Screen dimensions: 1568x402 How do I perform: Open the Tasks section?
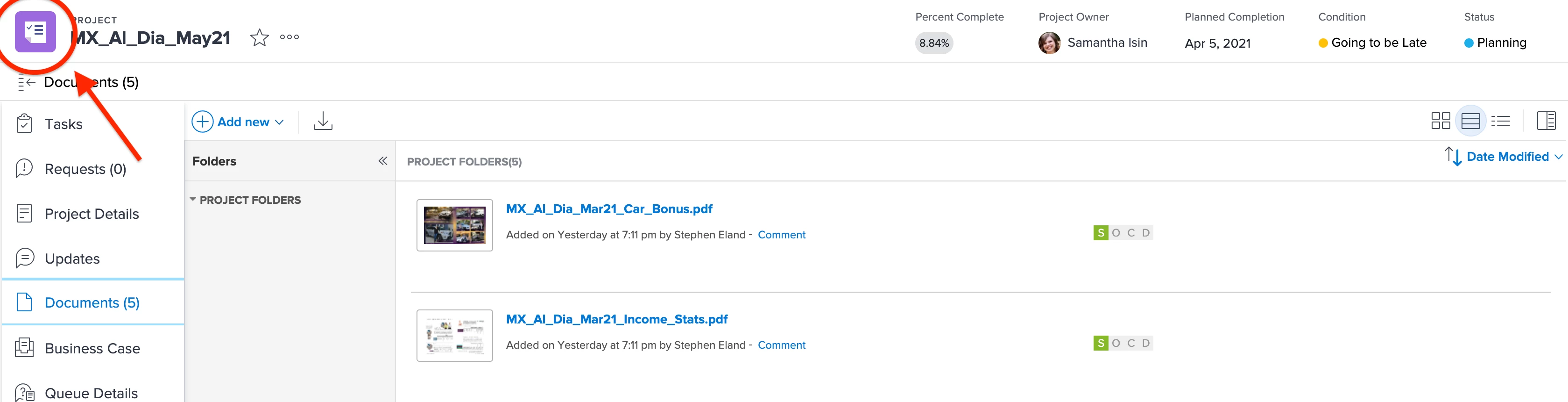tap(64, 124)
